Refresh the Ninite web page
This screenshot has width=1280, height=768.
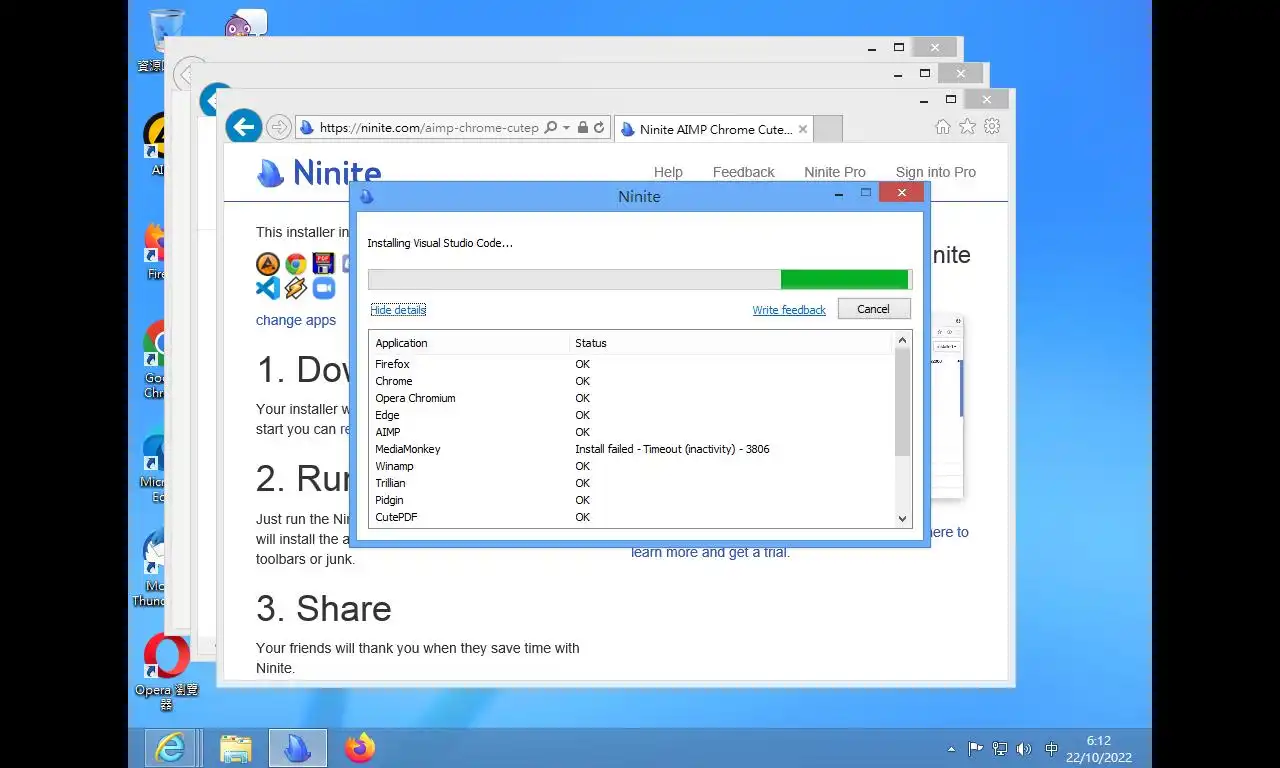[599, 128]
